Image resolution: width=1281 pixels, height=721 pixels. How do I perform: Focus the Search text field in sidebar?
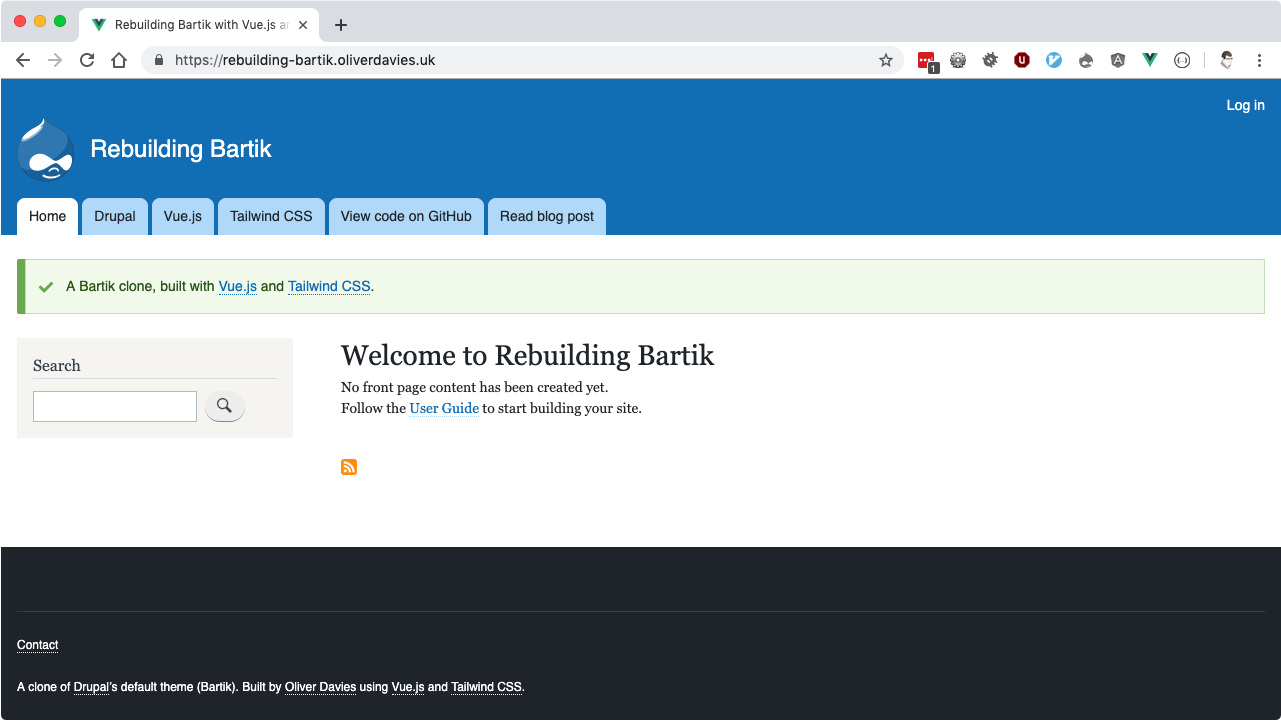(115, 406)
